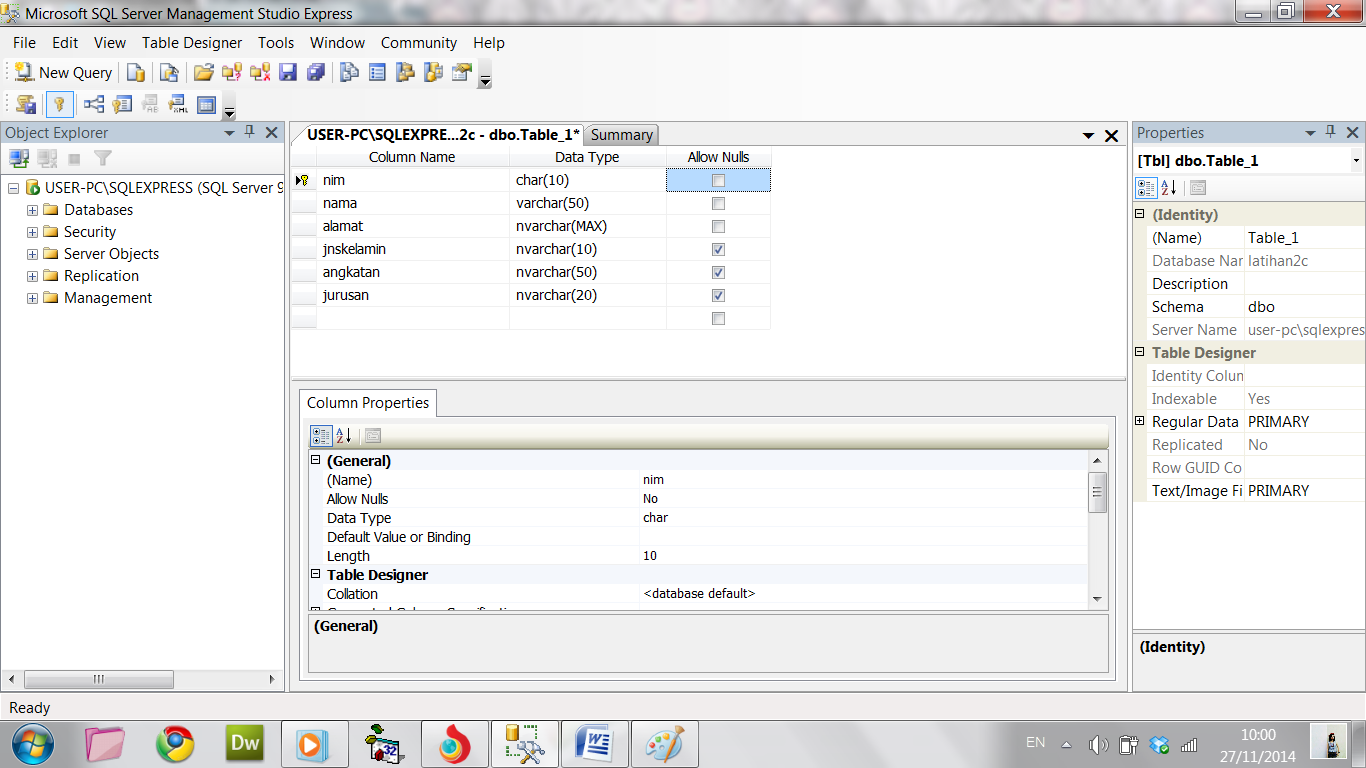Toggle Allow Nulls for nim column

click(x=718, y=180)
